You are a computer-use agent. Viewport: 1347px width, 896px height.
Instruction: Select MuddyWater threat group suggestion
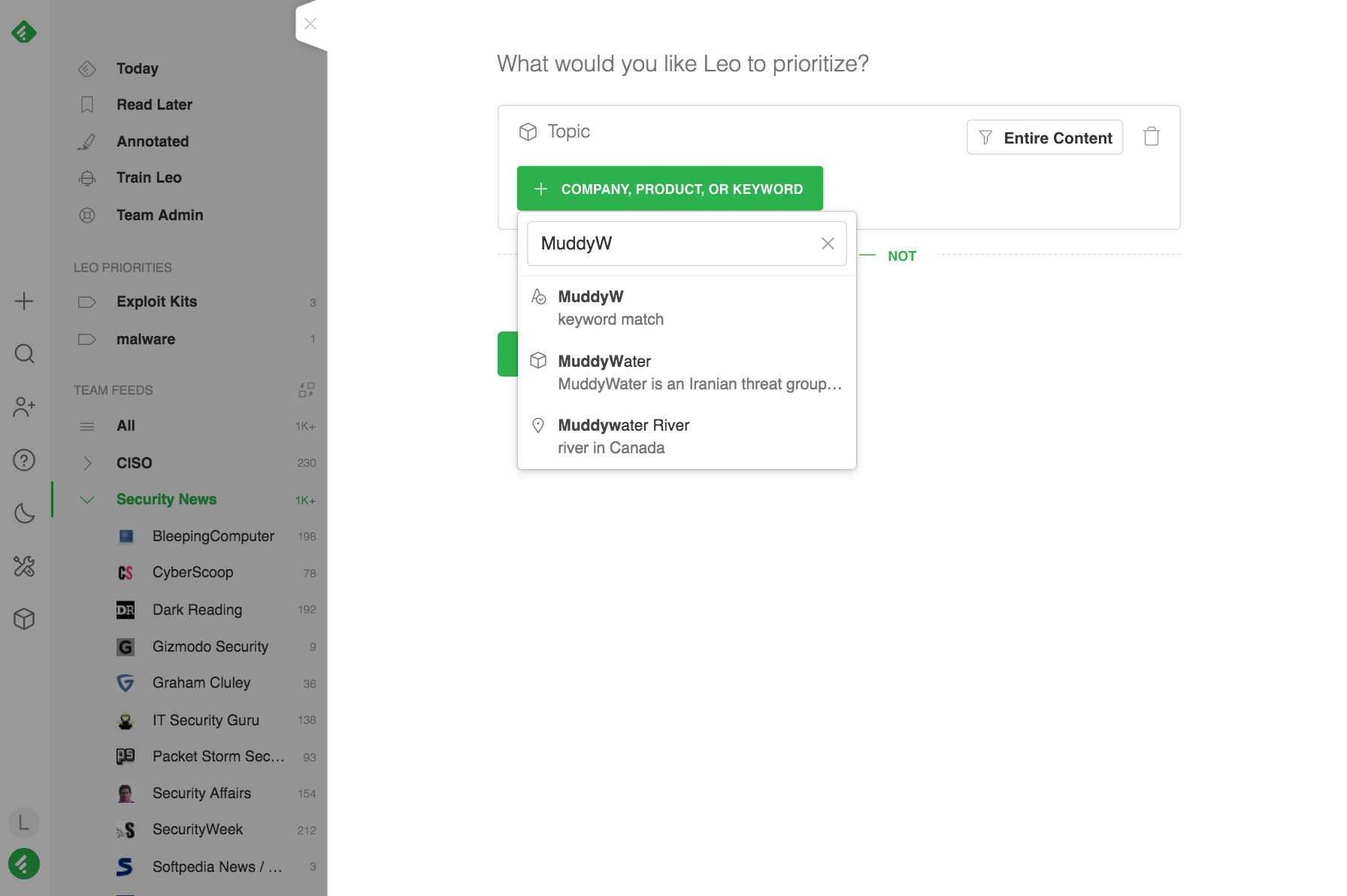pyautogui.click(x=686, y=373)
